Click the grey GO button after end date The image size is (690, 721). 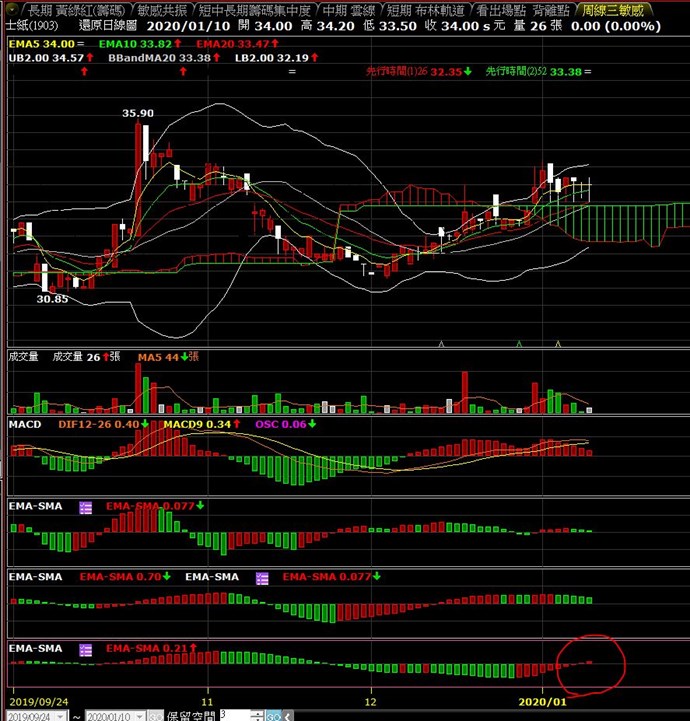[155, 716]
